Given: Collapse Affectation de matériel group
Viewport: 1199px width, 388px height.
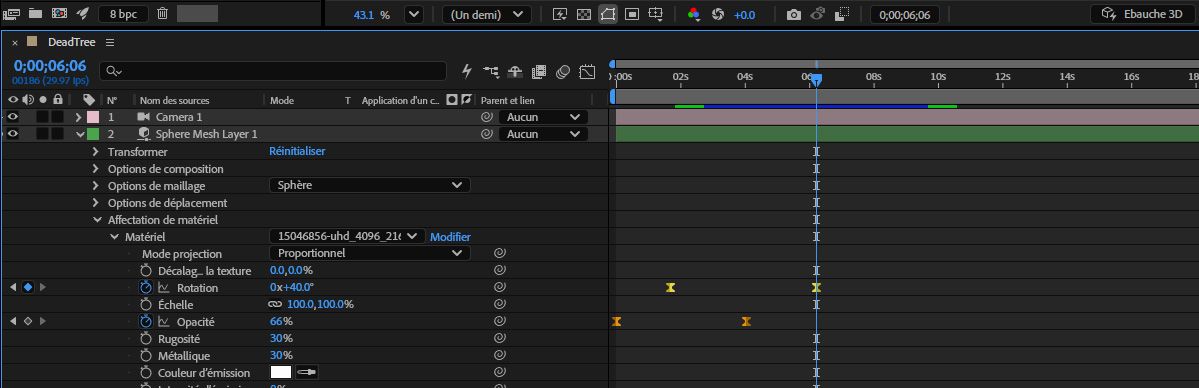Looking at the screenshot, I should [x=97, y=220].
